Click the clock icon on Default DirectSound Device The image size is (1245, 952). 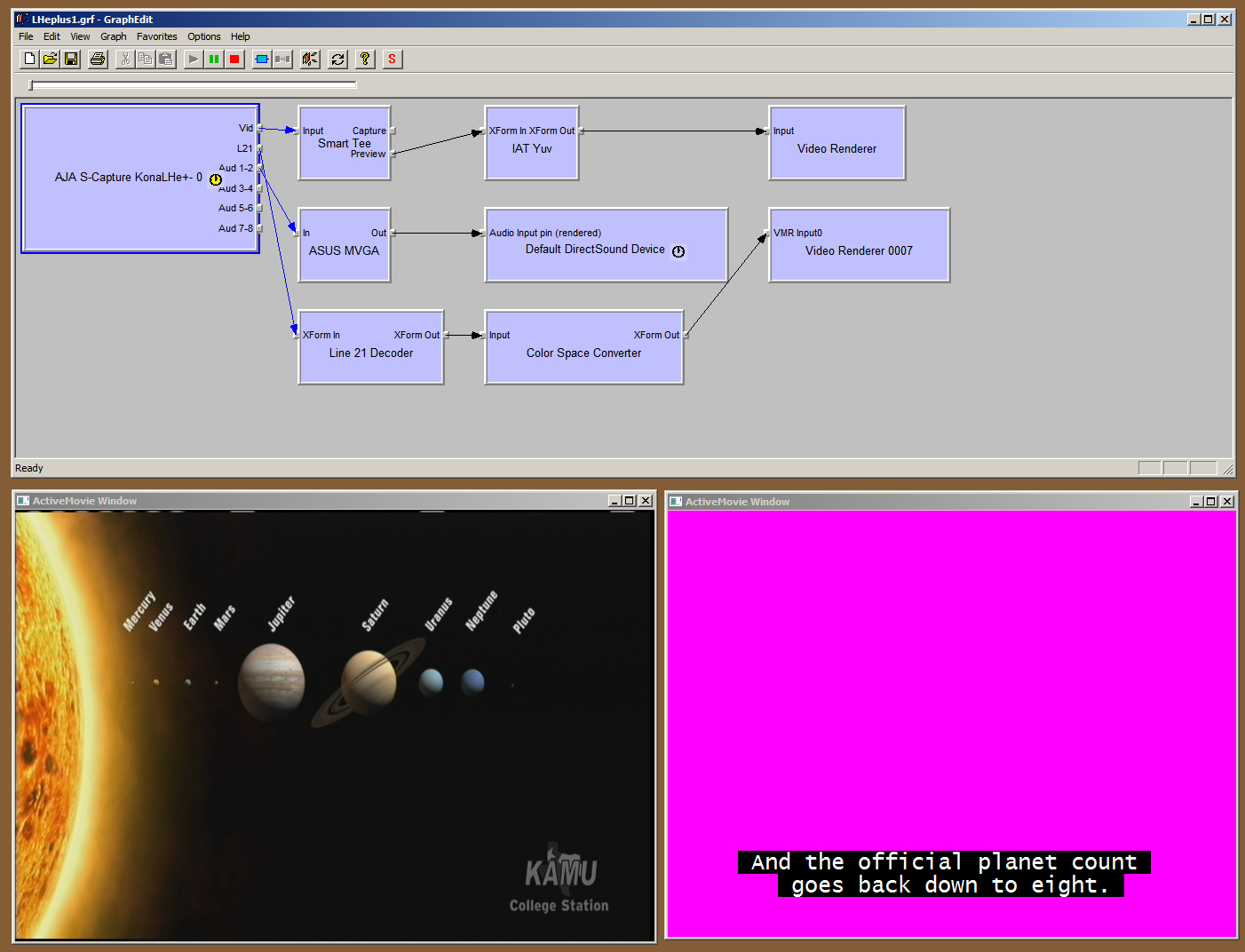coord(678,251)
